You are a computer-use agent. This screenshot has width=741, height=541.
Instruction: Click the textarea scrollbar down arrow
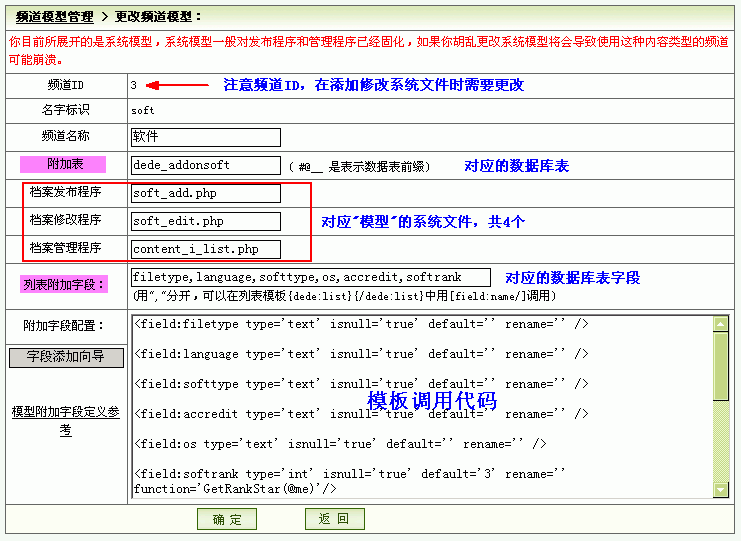(721, 489)
